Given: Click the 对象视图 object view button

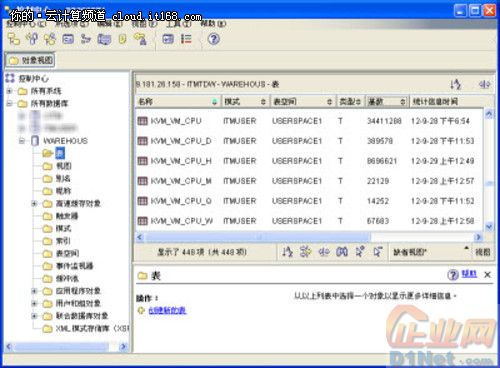Looking at the screenshot, I should pos(30,60).
